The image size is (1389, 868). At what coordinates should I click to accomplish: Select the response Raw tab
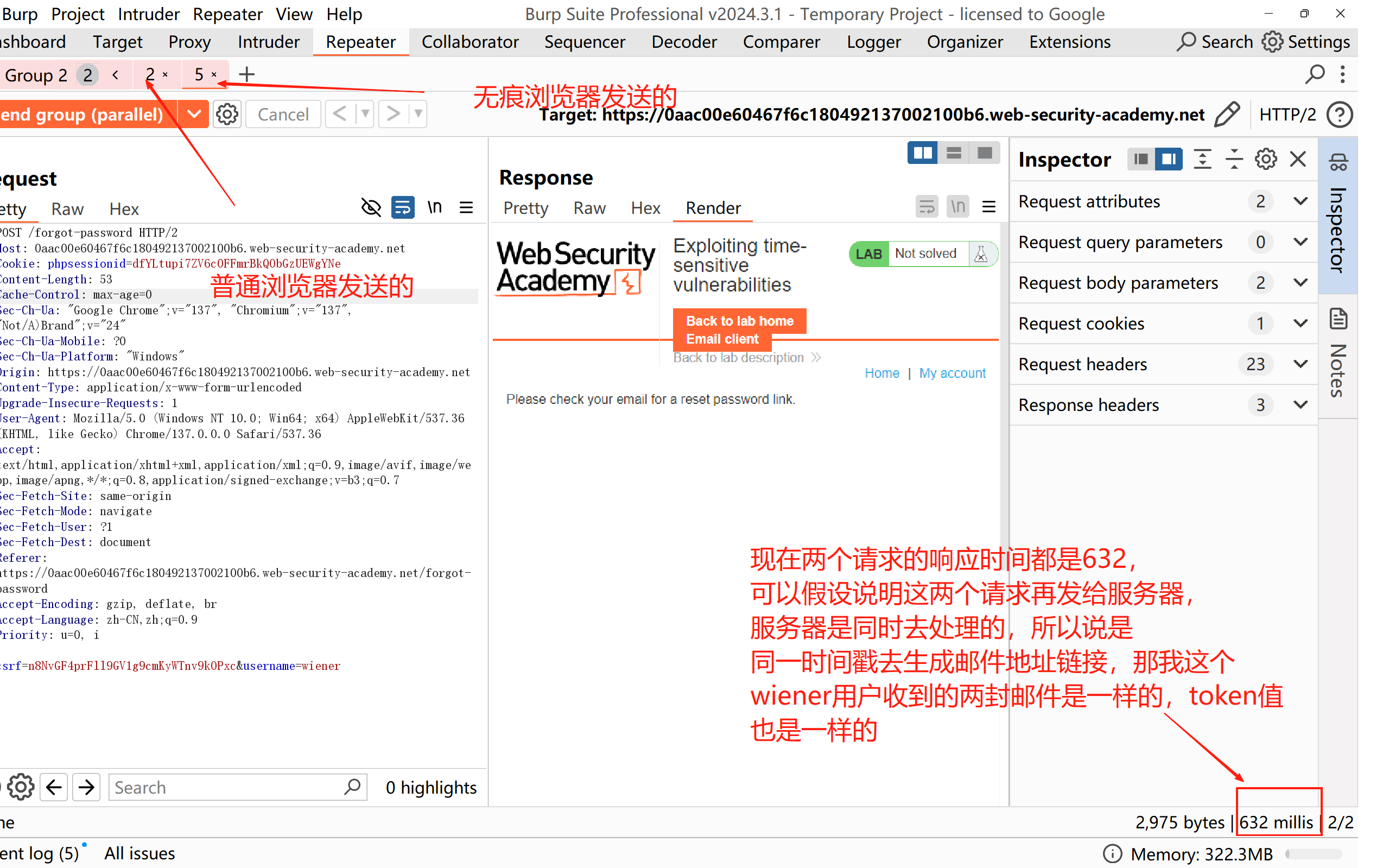point(589,208)
